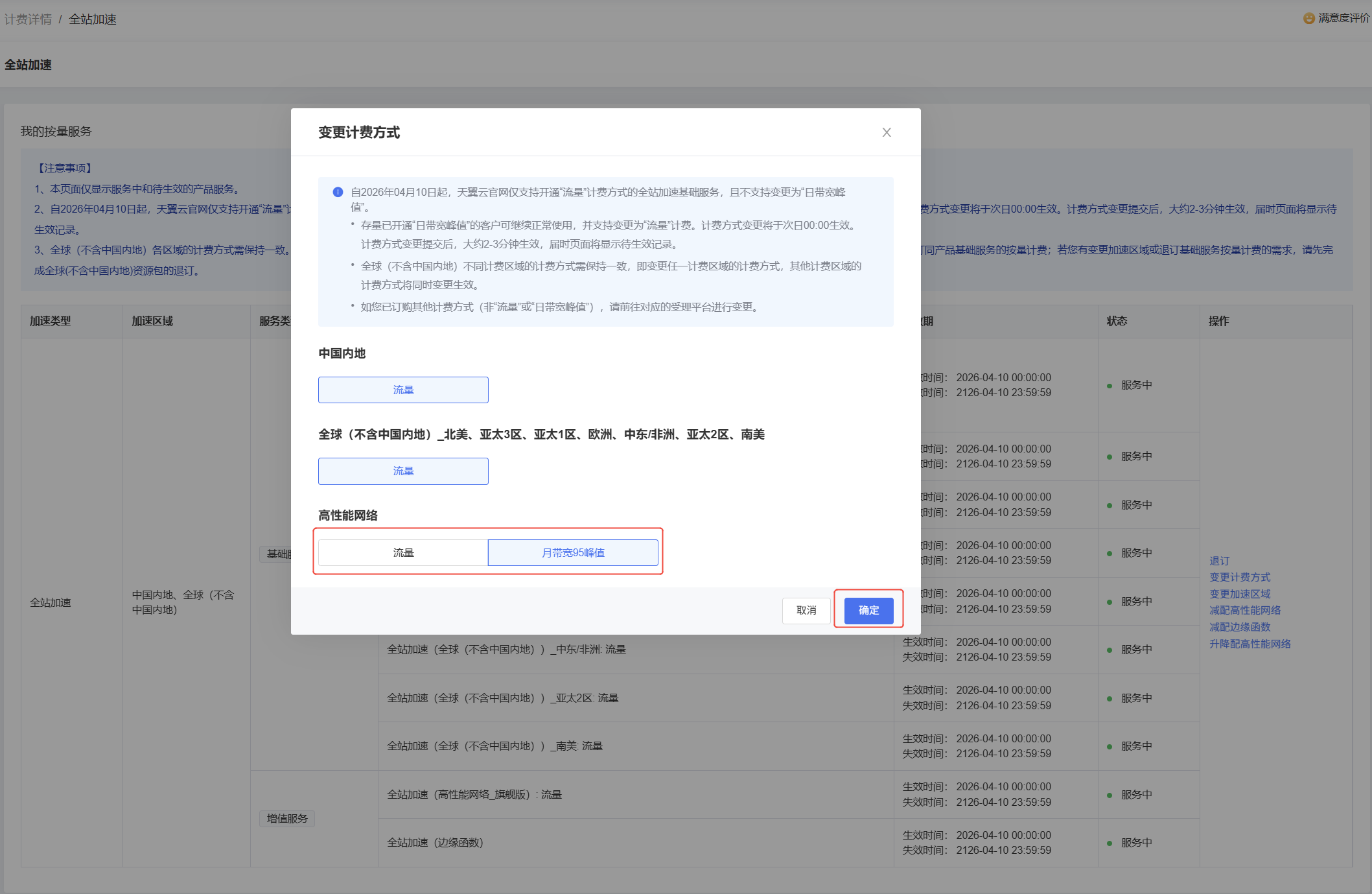Screen dimensions: 1372x894
Task: Click the 满意度评价 smiley icon
Action: click(1308, 18)
